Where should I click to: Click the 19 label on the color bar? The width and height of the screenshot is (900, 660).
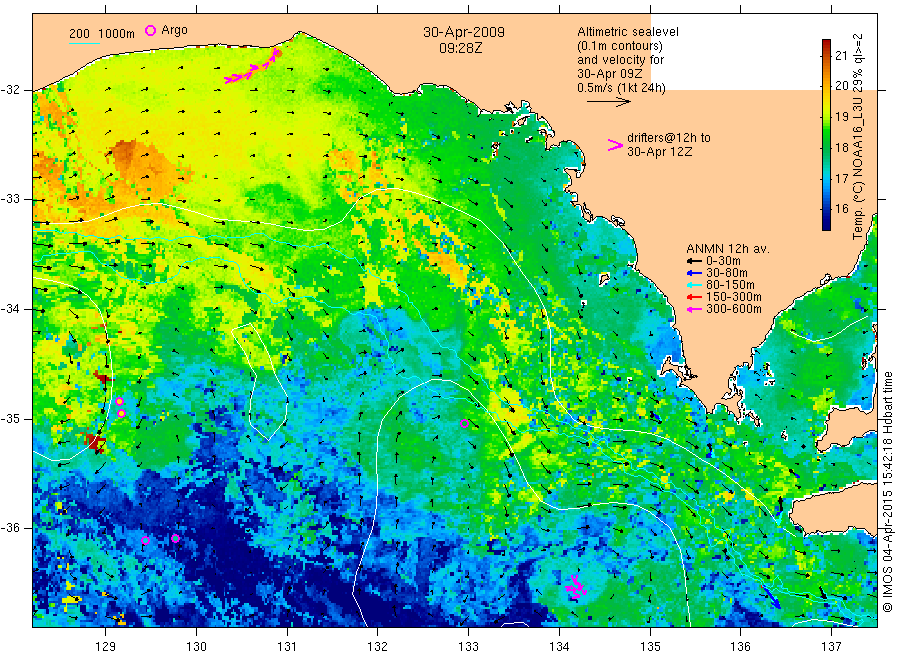(841, 117)
